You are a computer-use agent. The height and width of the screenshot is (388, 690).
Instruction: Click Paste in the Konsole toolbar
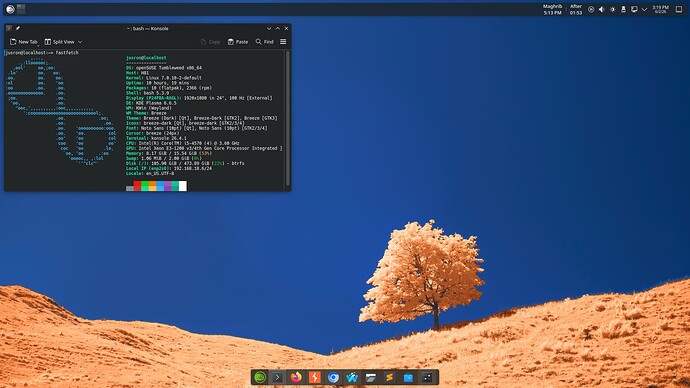tap(238, 42)
